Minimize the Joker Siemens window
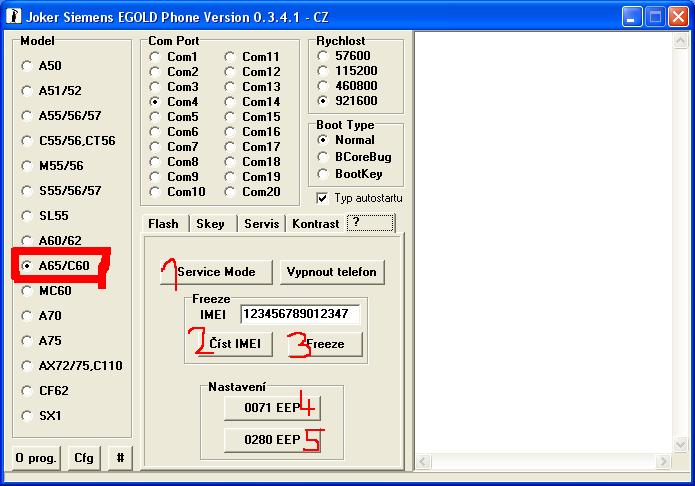The image size is (695, 486). 632,17
